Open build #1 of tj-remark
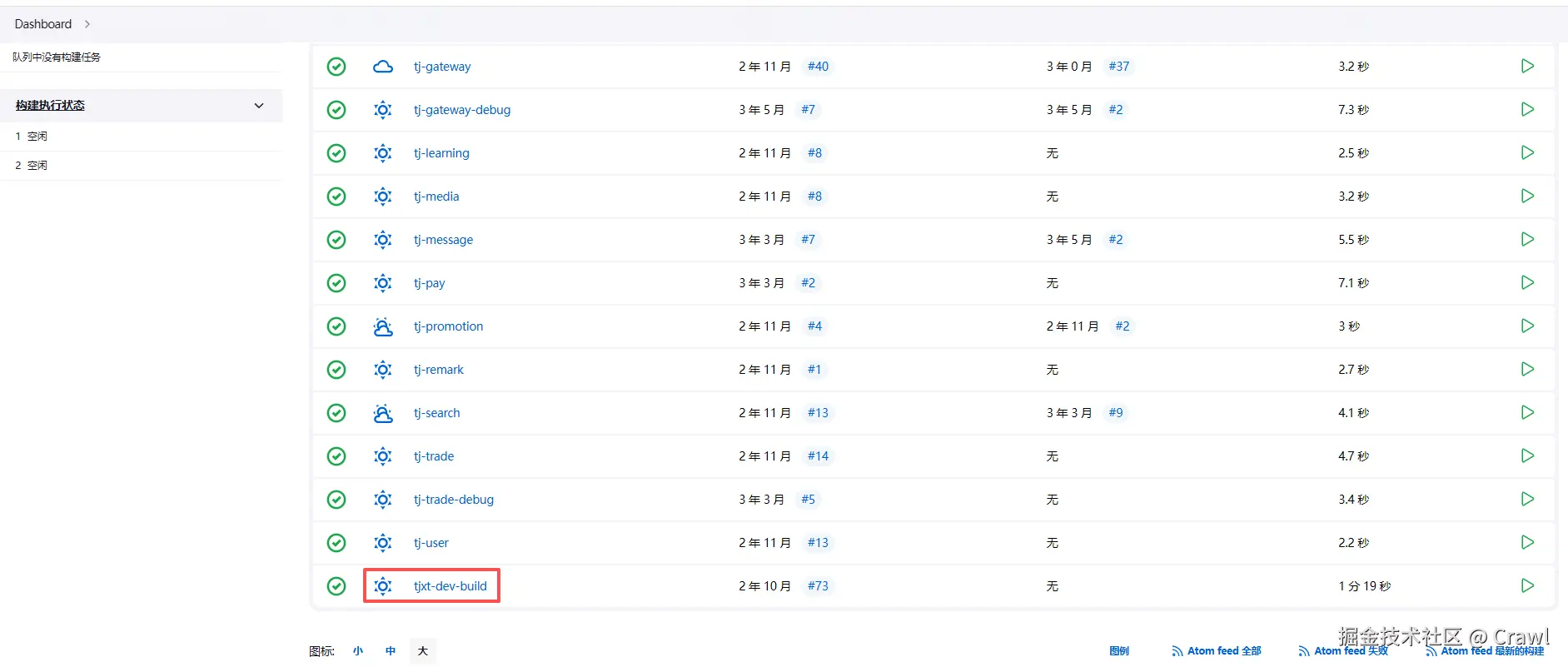Screen dimensions: 1568x667 point(814,370)
